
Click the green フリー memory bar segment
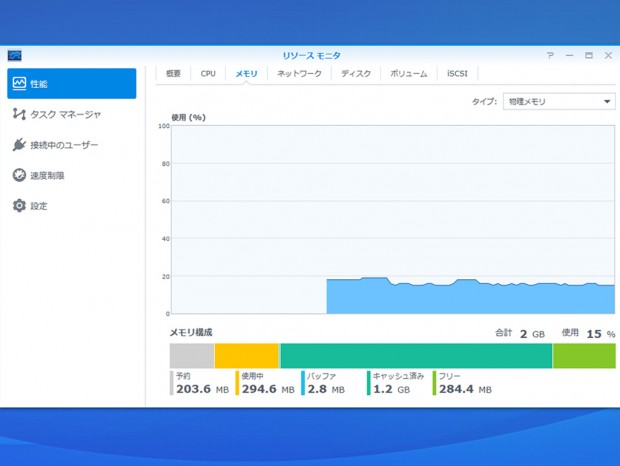tap(584, 356)
